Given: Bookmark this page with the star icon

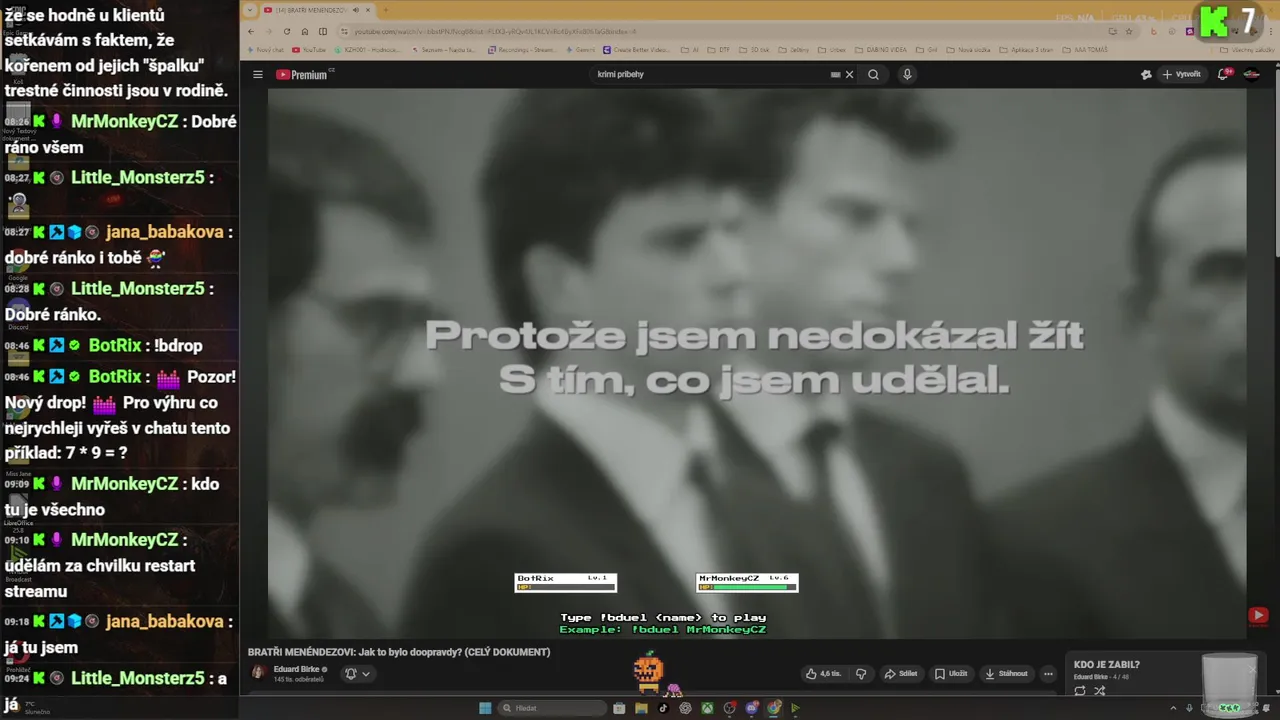Looking at the screenshot, I should pyautogui.click(x=1130, y=31).
